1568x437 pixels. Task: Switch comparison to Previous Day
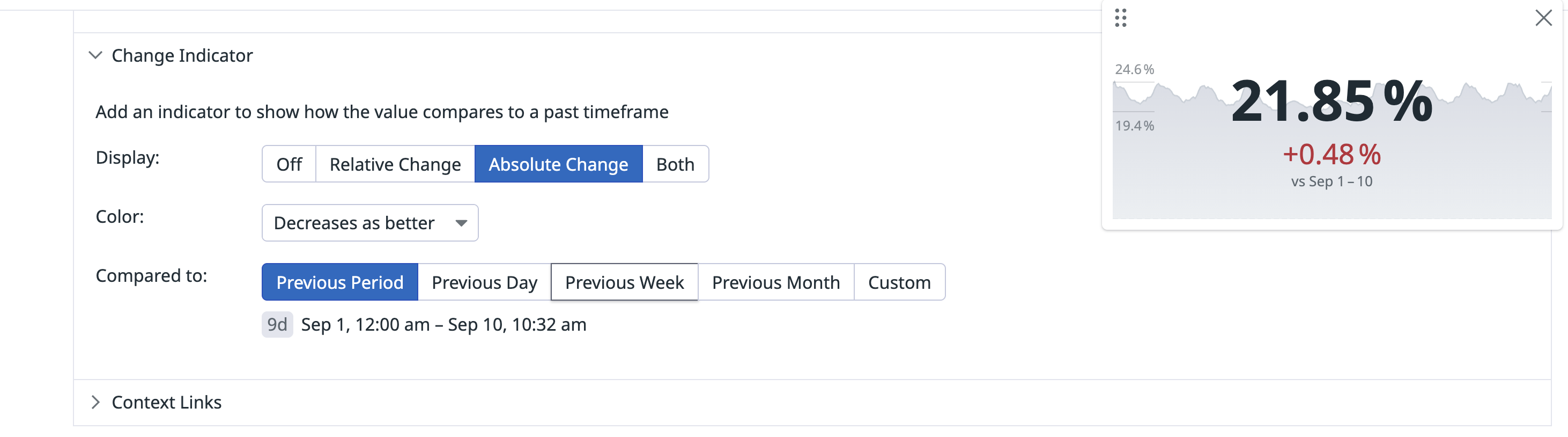484,282
